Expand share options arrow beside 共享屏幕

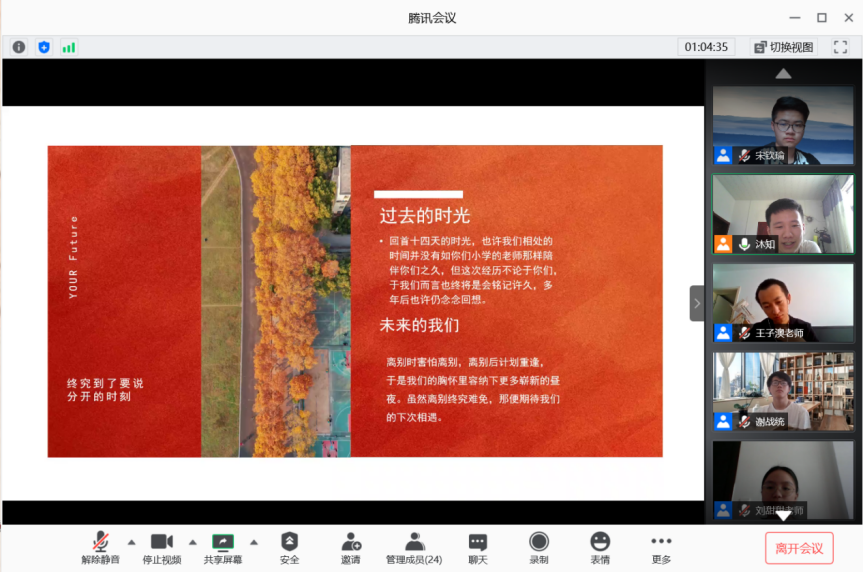pyautogui.click(x=254, y=542)
